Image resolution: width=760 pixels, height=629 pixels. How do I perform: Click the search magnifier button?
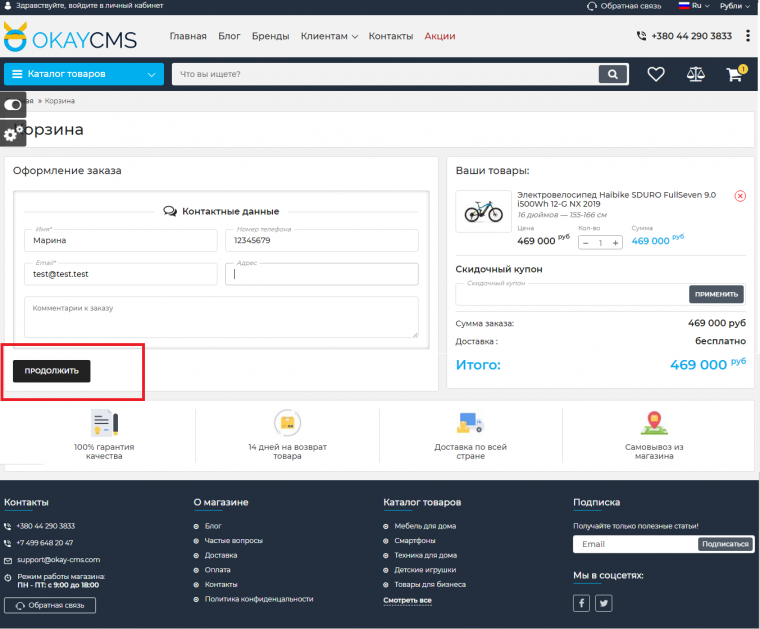tap(612, 74)
